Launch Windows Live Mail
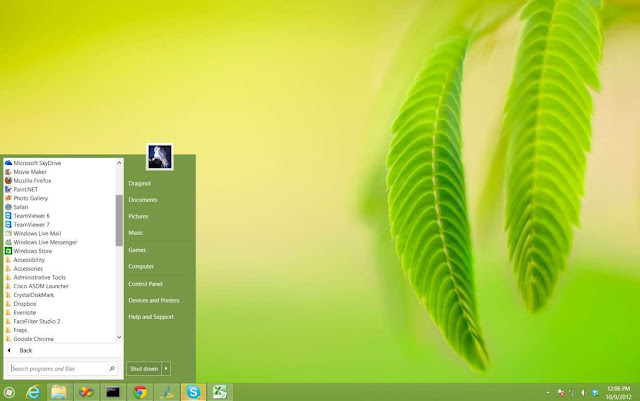 click(33, 234)
